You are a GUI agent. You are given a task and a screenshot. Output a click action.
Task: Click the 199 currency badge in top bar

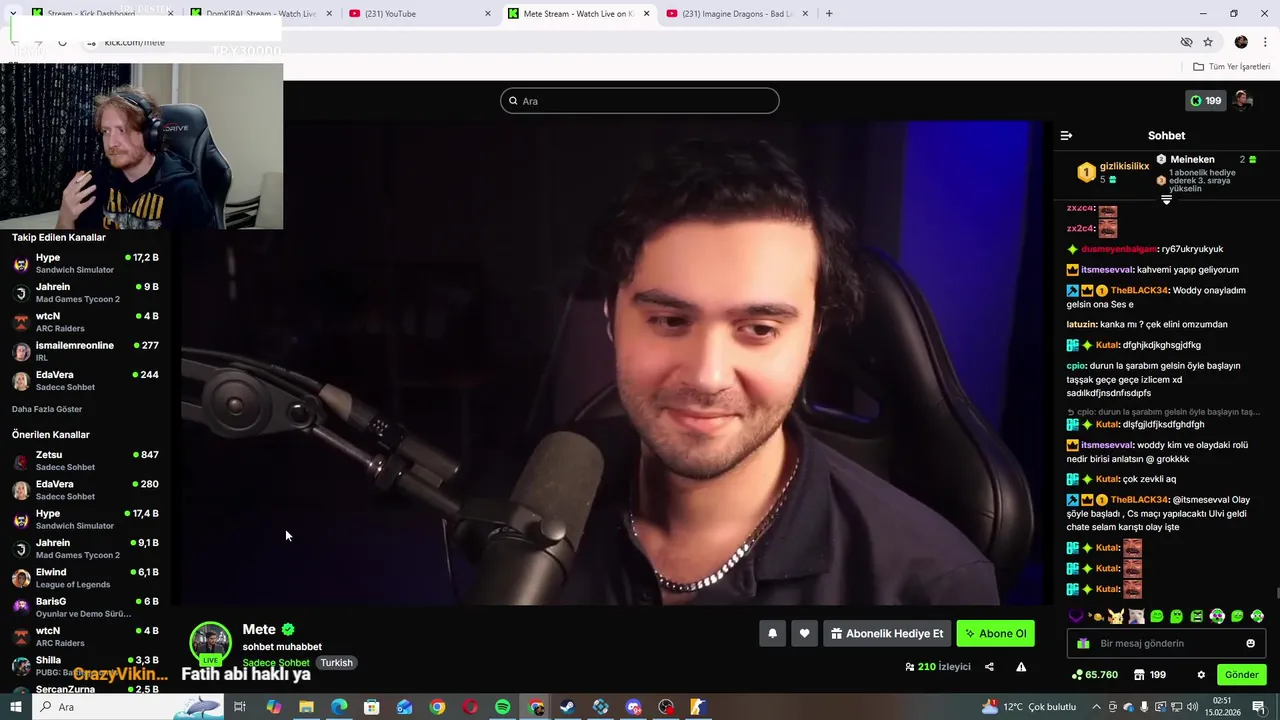(1205, 101)
